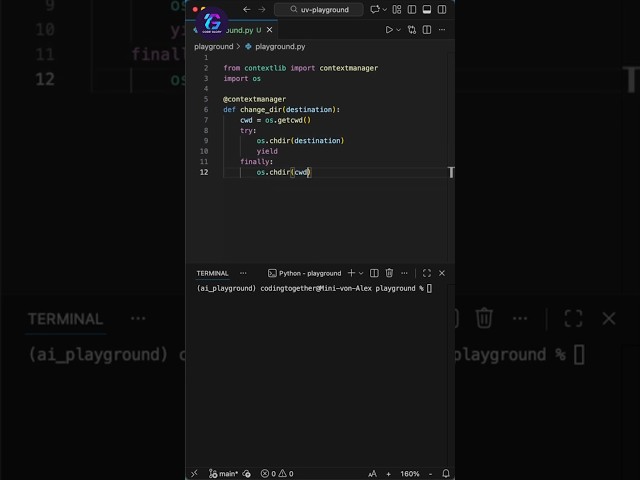Click 'cwd = os.getcwd()' on line 7
This screenshot has height=480, width=640.
[276, 120]
